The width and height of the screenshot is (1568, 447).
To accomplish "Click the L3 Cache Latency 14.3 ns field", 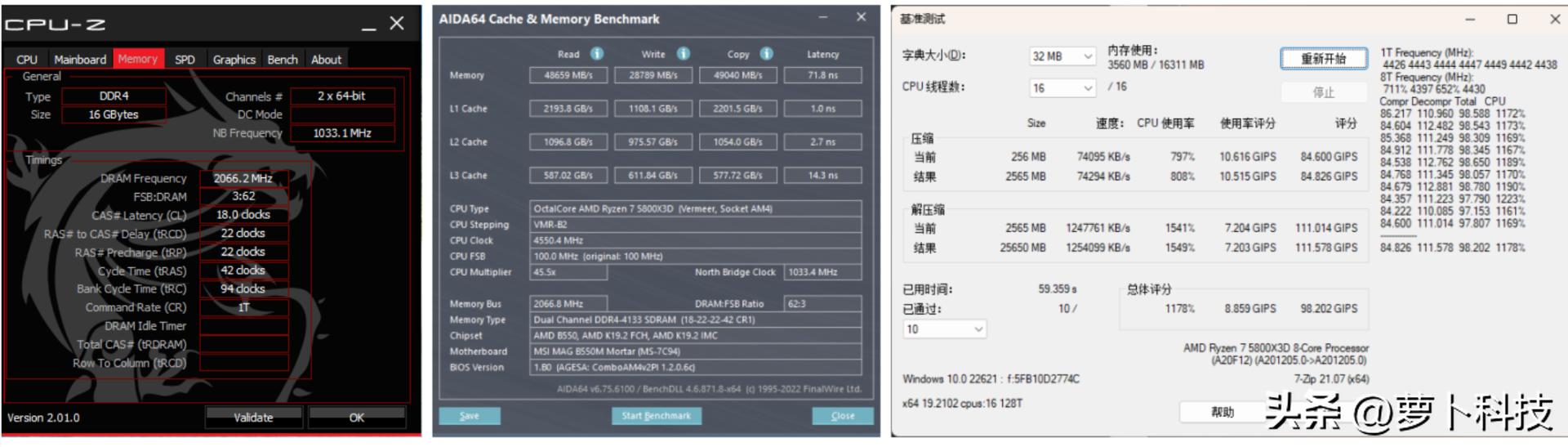I will 823,176.
